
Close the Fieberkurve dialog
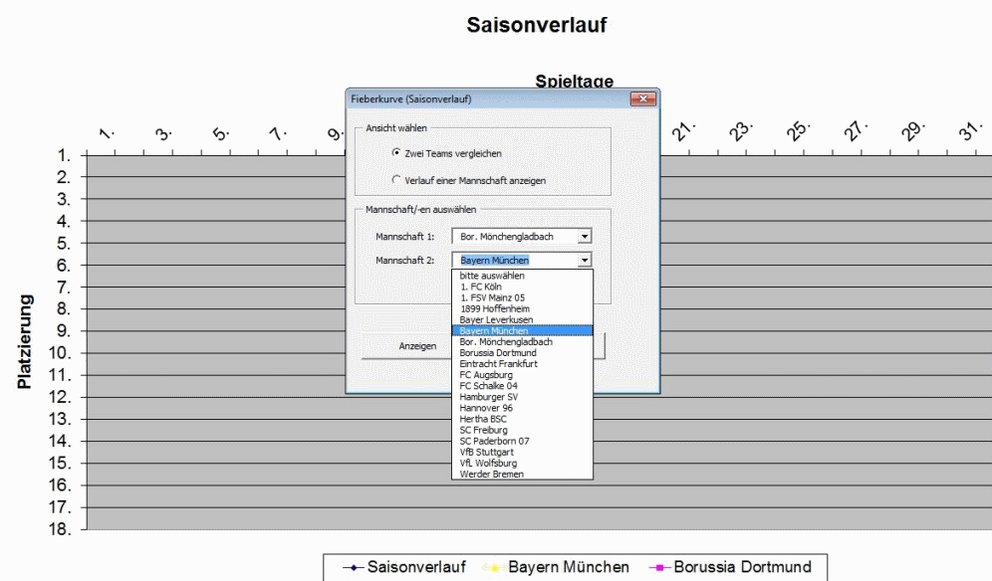643,99
